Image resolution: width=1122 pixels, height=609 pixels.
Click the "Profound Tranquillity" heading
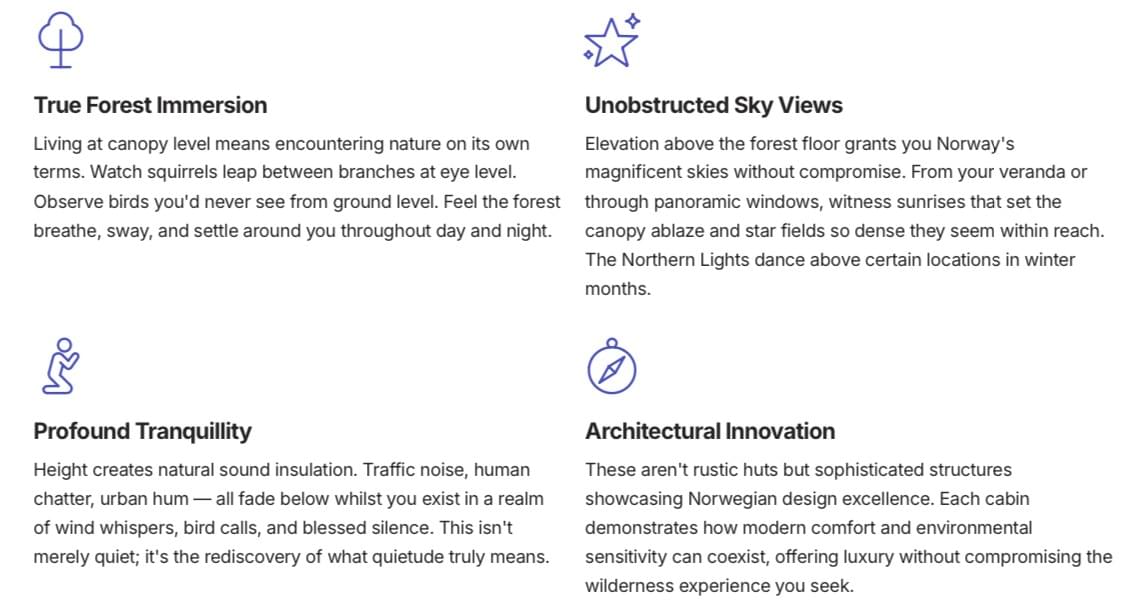pos(142,431)
